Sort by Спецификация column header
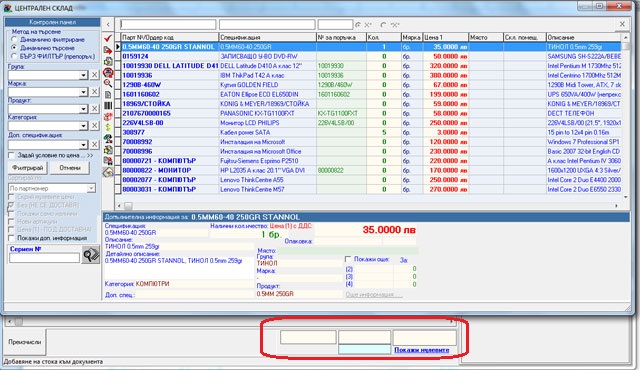 tap(267, 38)
